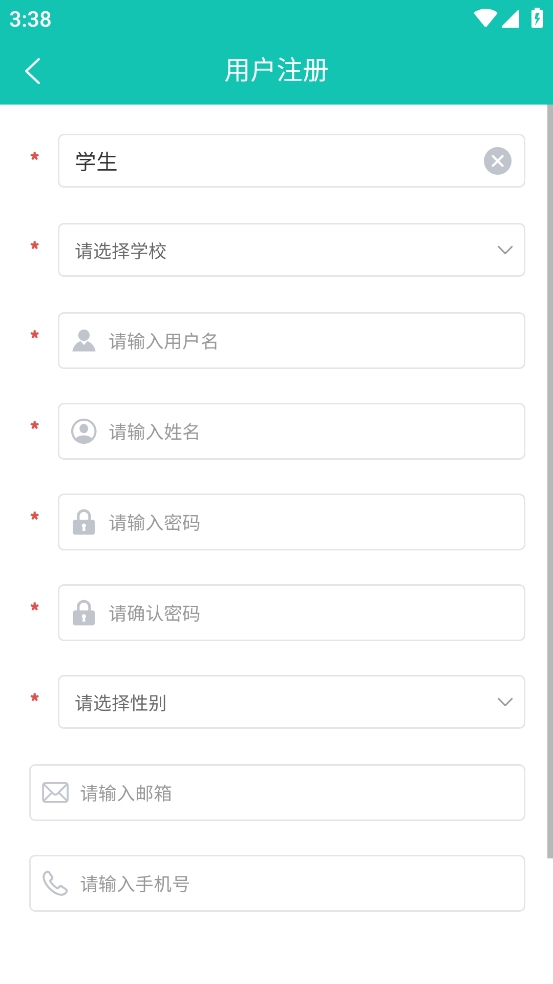Tap the circled avatar icon by the name field
This screenshot has height=984, width=553.
pos(83,432)
